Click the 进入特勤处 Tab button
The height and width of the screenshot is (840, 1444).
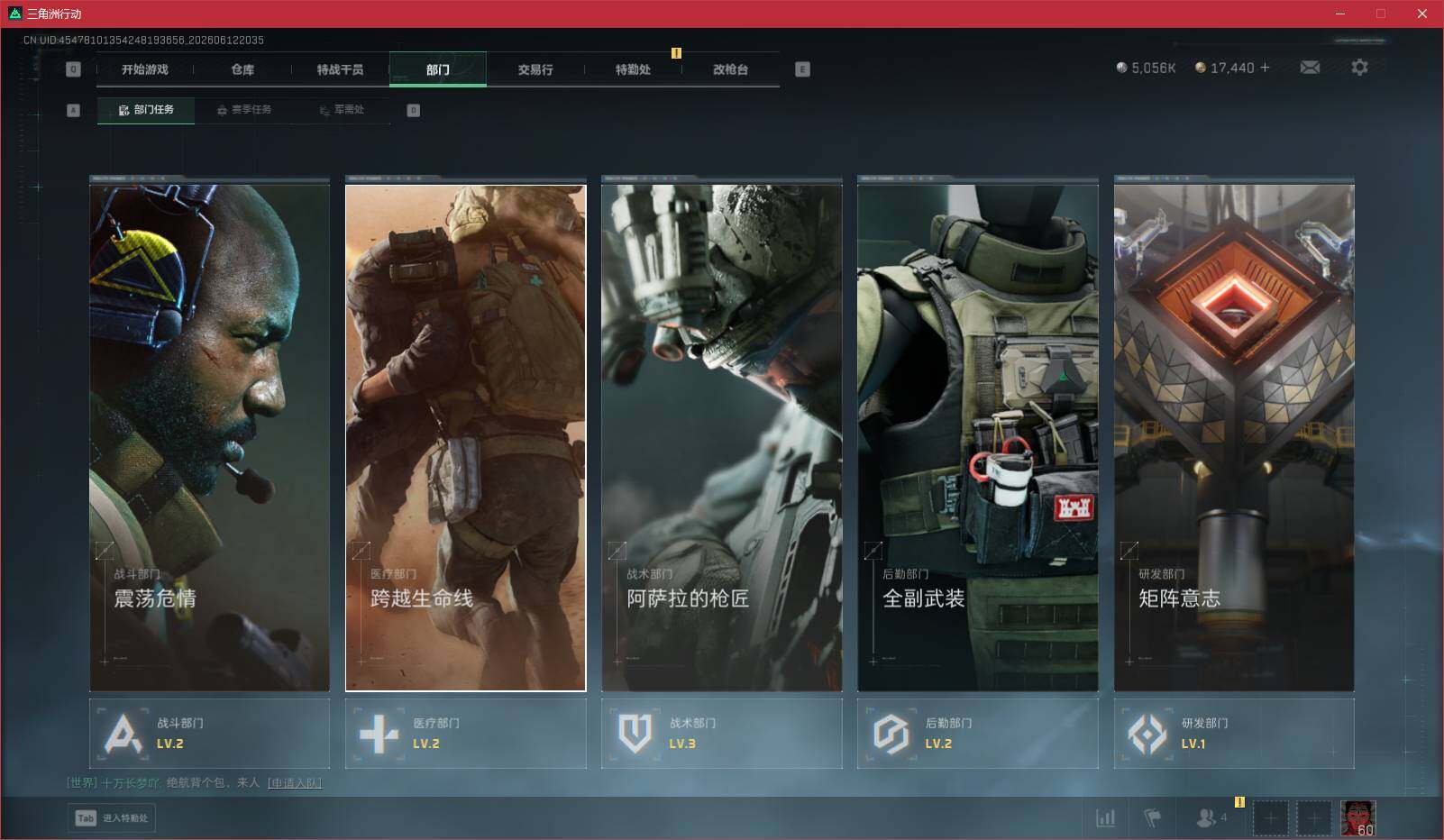point(112,818)
